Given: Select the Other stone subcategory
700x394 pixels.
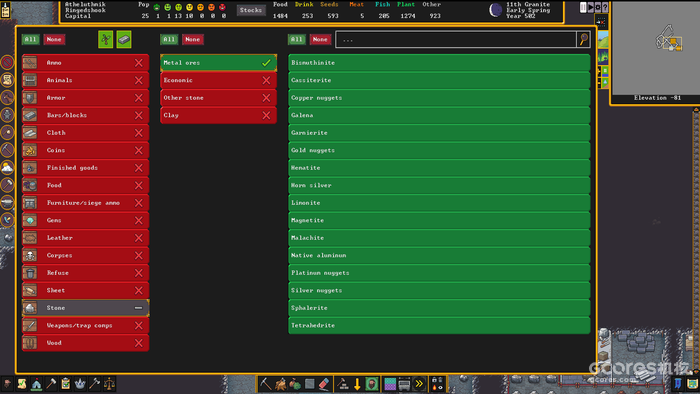Looking at the screenshot, I should point(218,98).
